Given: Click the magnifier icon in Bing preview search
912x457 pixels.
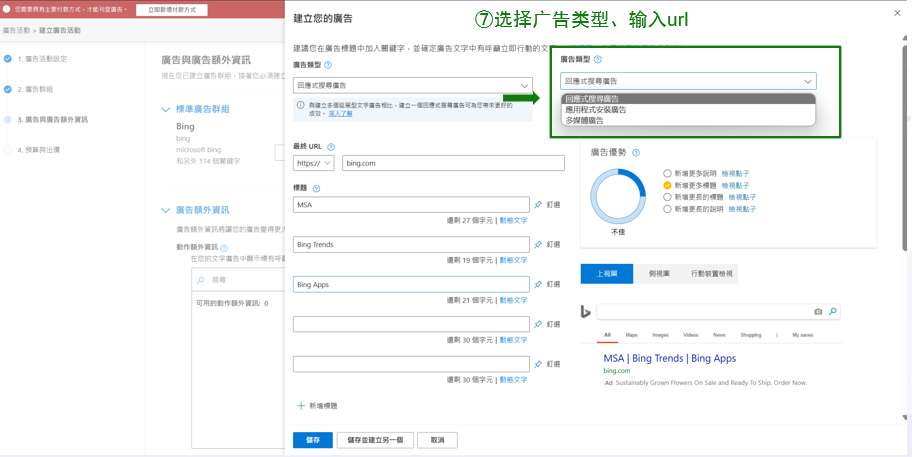Looking at the screenshot, I should (833, 312).
